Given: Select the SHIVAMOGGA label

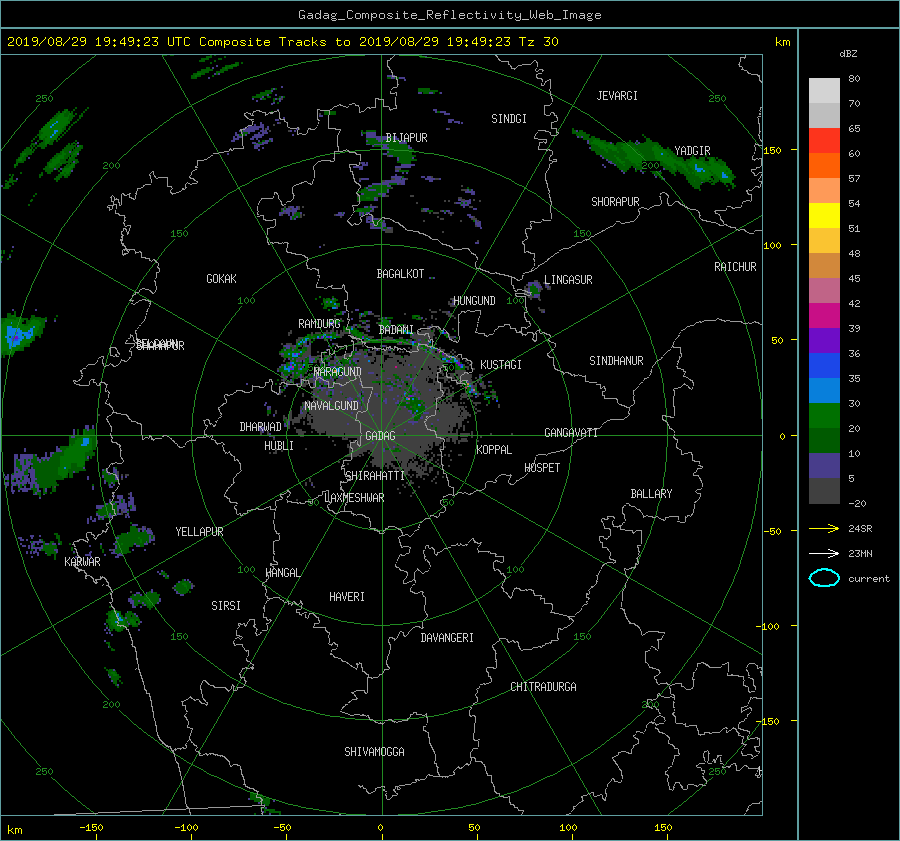Looking at the screenshot, I should coord(374,752).
